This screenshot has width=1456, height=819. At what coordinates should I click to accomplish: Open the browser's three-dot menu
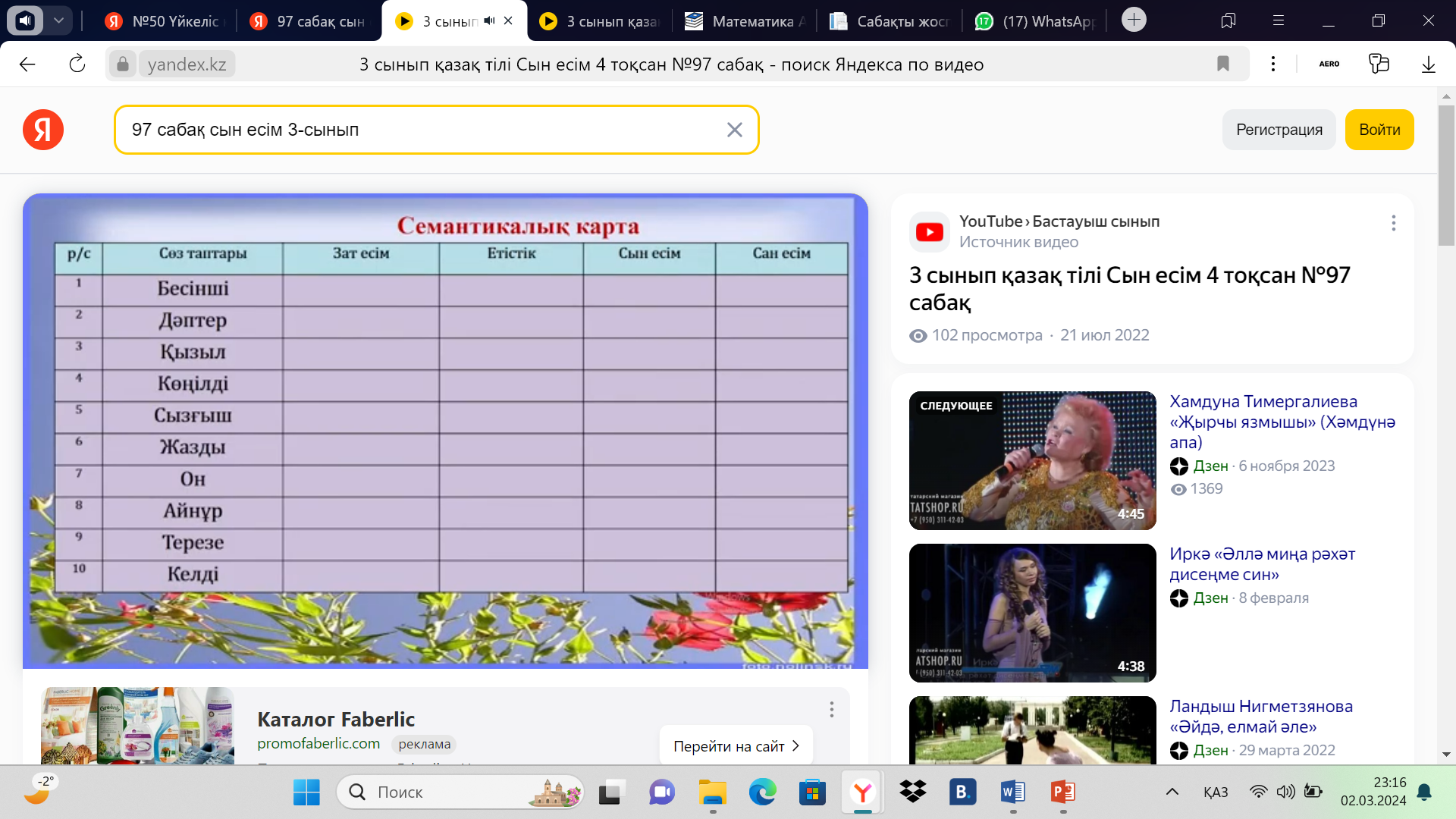coord(1273,64)
